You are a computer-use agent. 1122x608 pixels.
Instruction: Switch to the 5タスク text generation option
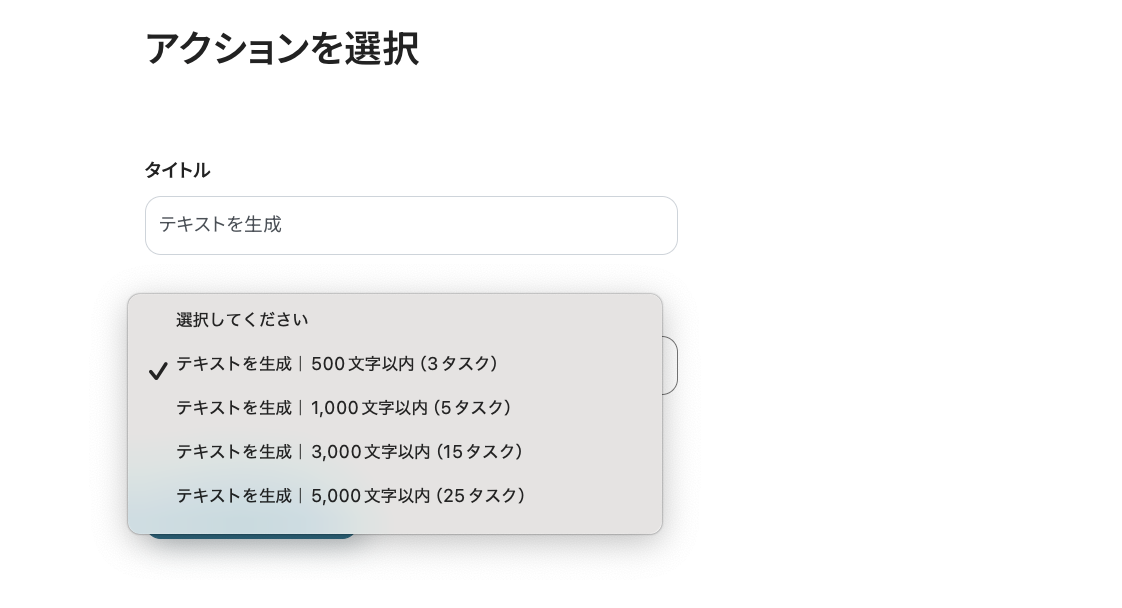(x=343, y=408)
